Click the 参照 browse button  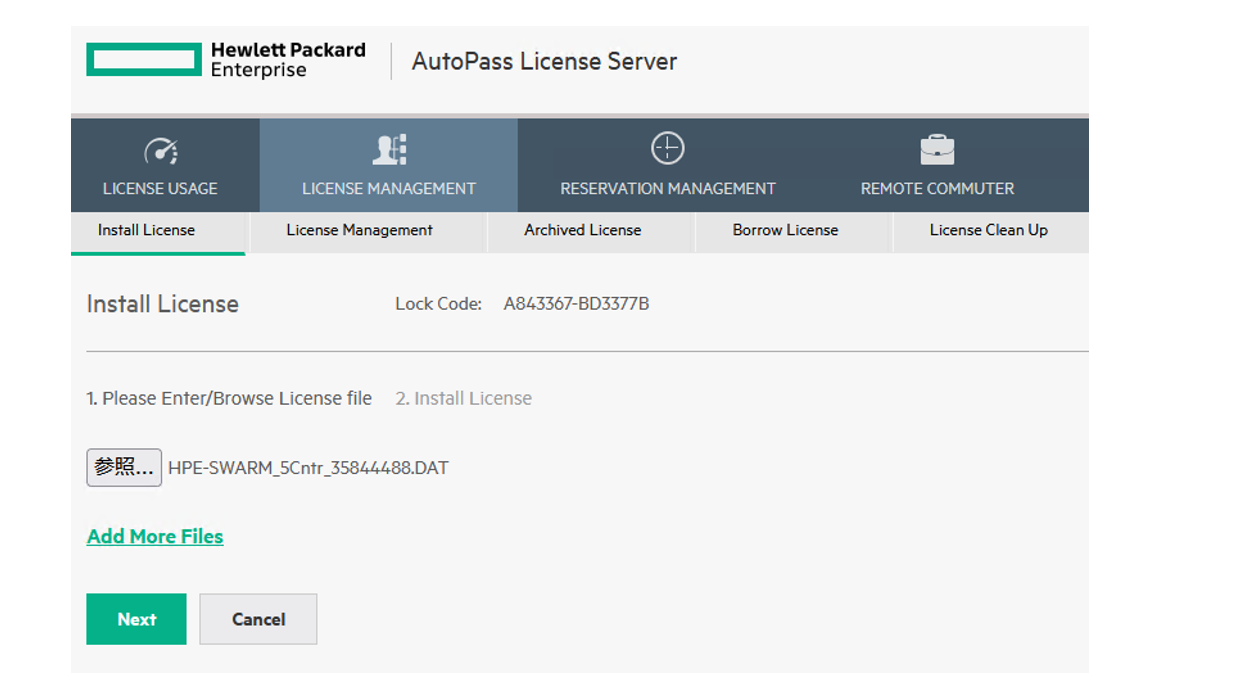(x=123, y=466)
